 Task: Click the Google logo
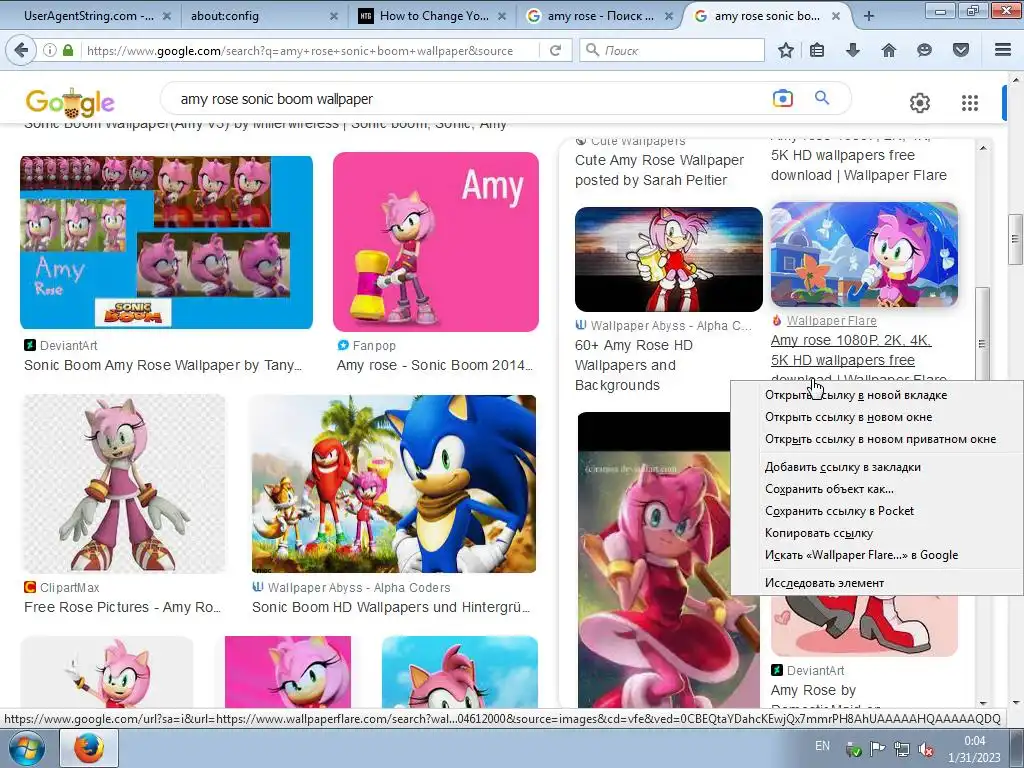pyautogui.click(x=70, y=102)
